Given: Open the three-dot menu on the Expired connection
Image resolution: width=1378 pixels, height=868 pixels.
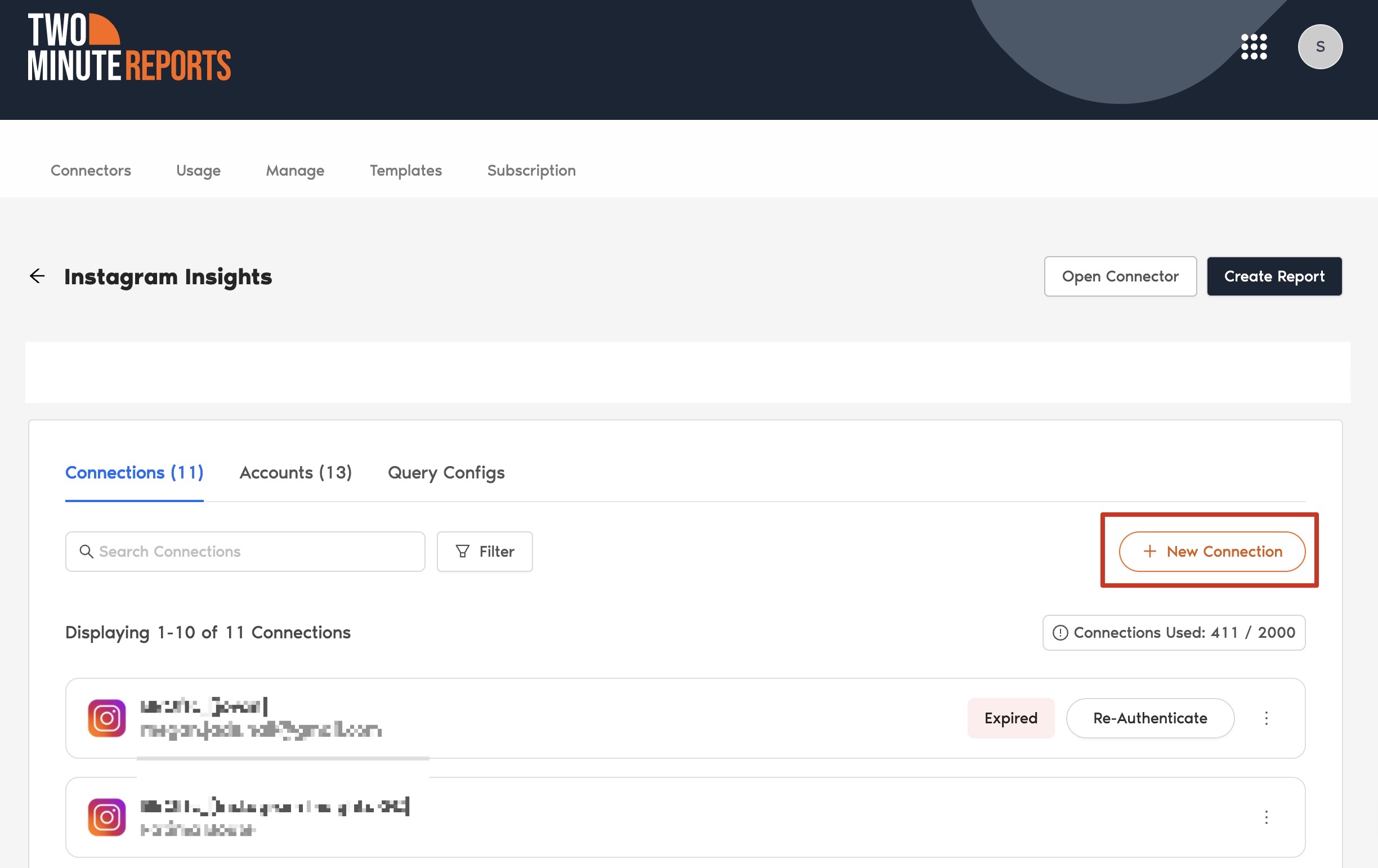Looking at the screenshot, I should click(x=1266, y=718).
